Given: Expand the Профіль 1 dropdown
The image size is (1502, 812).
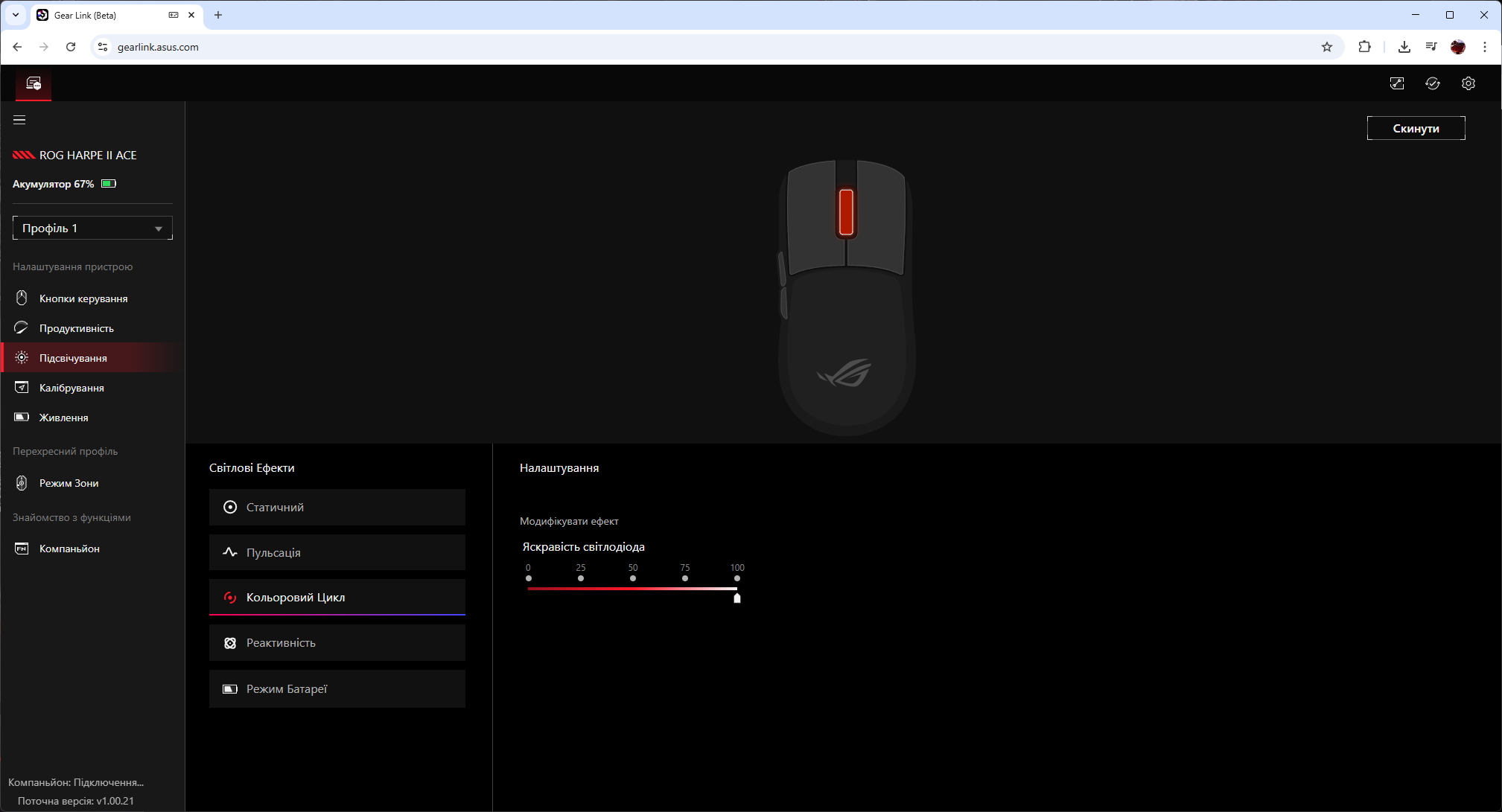Looking at the screenshot, I should click(92, 228).
